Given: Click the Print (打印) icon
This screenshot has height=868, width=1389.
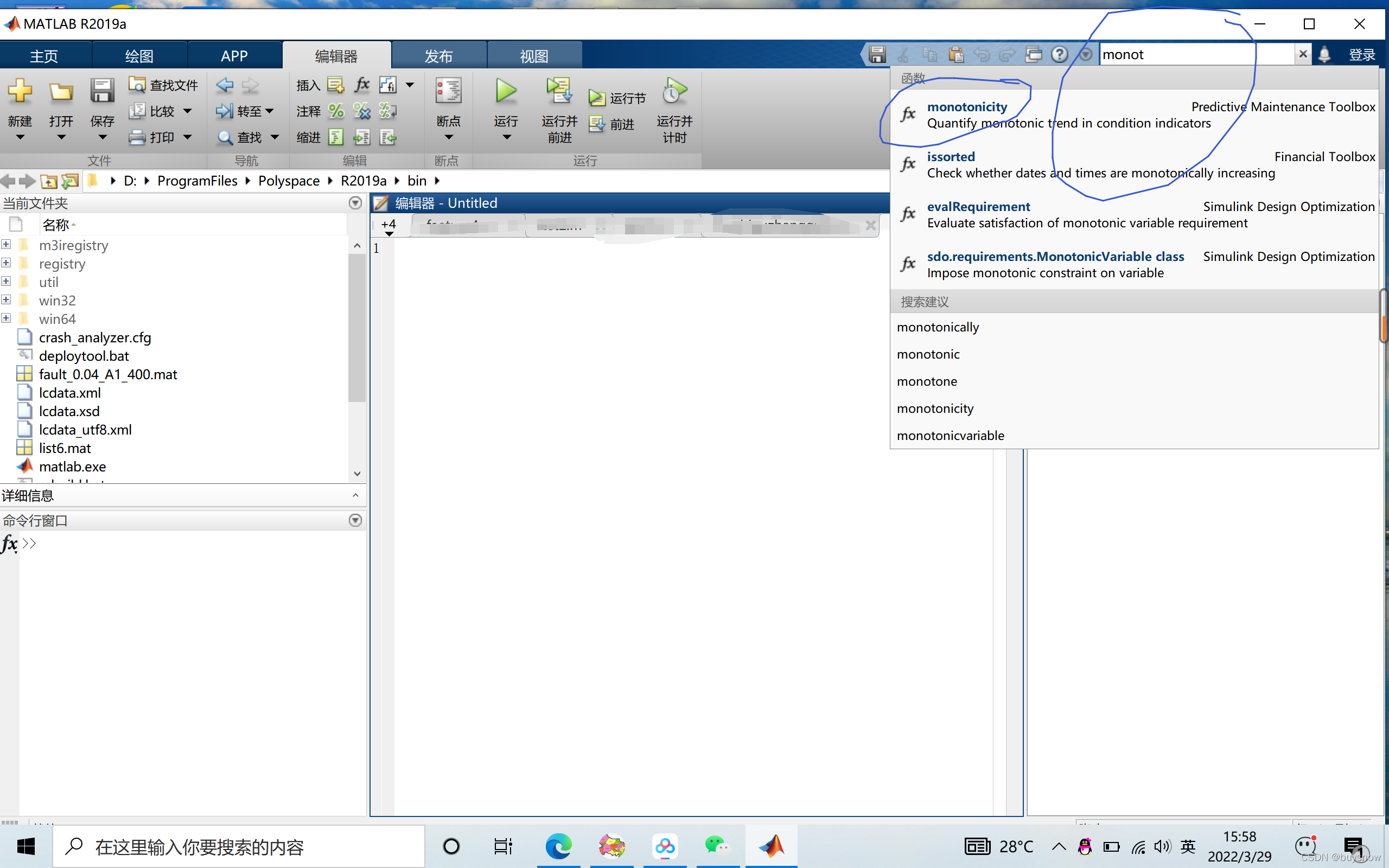Looking at the screenshot, I should pos(137,137).
